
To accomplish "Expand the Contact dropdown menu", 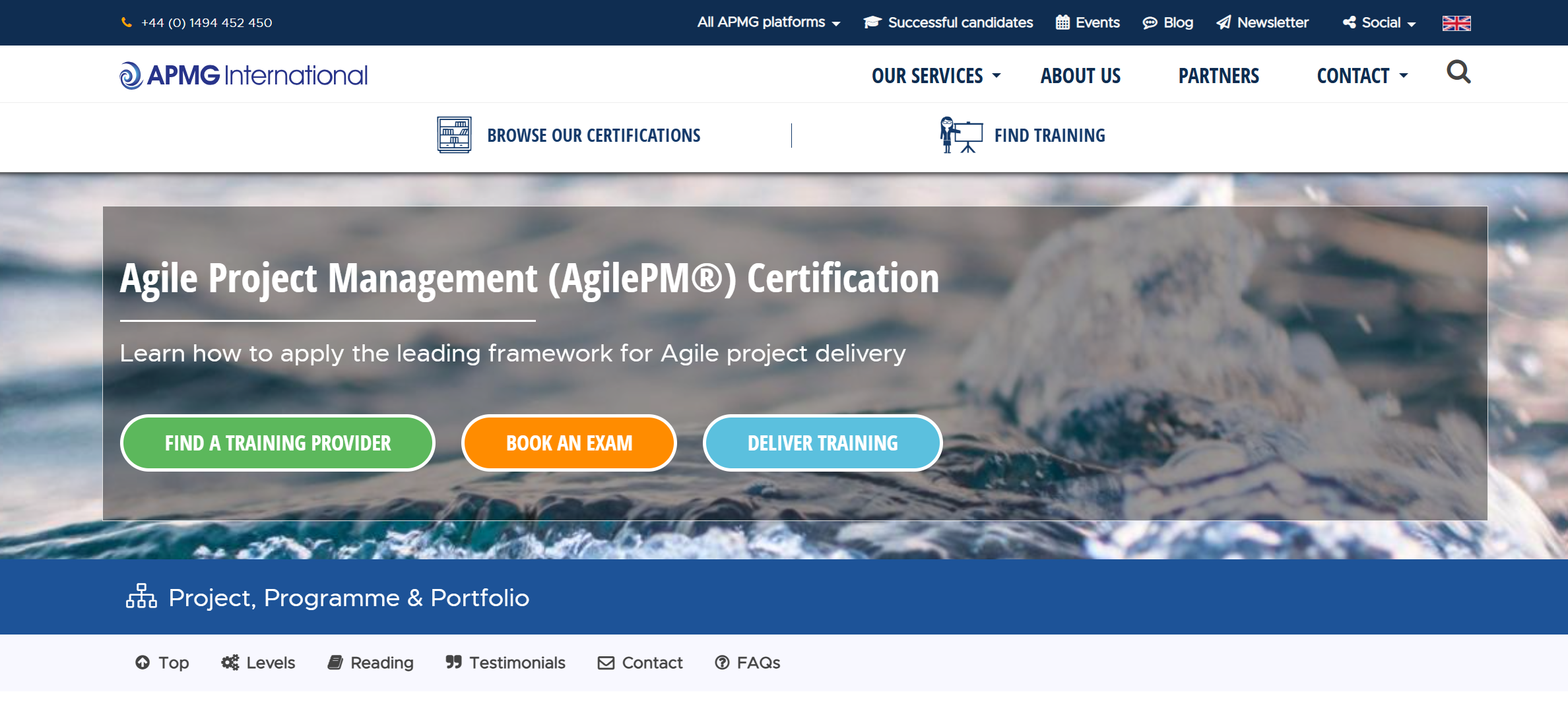I will [x=1362, y=76].
